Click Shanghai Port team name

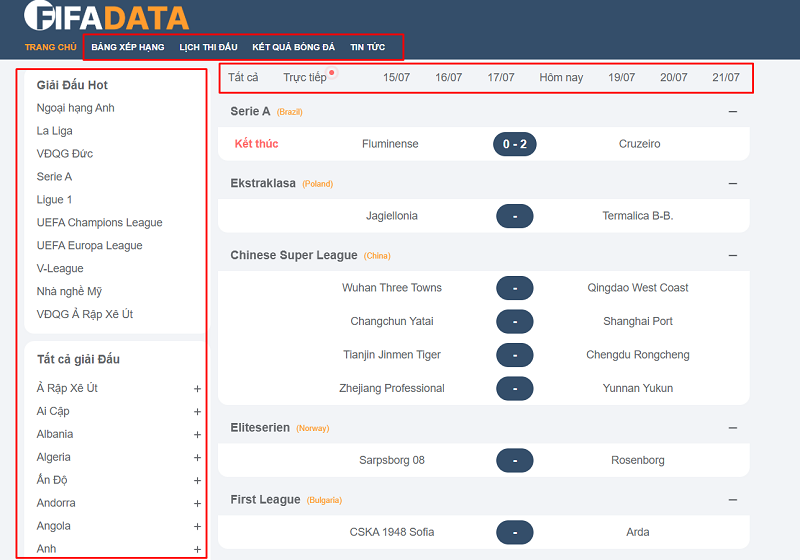(638, 321)
